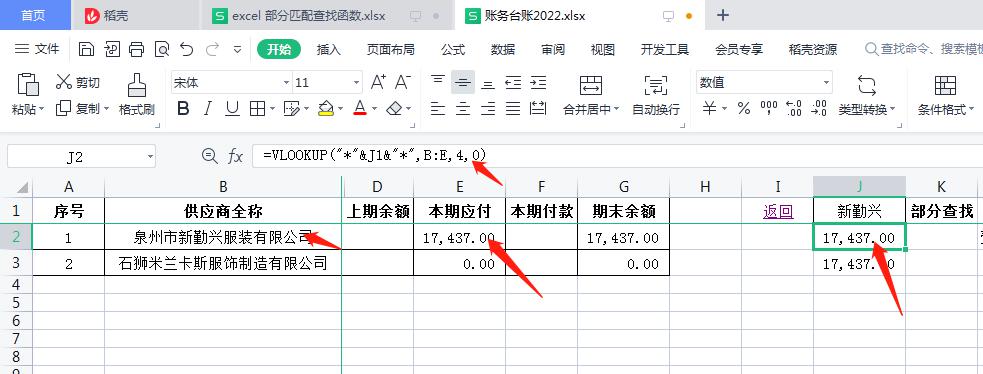
Task: Select the Format Painter (格式刷) tool
Action: pyautogui.click(x=137, y=95)
